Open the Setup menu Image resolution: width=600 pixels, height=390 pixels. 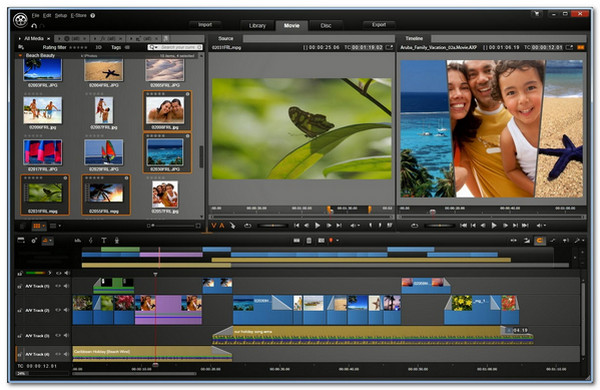click(x=60, y=16)
